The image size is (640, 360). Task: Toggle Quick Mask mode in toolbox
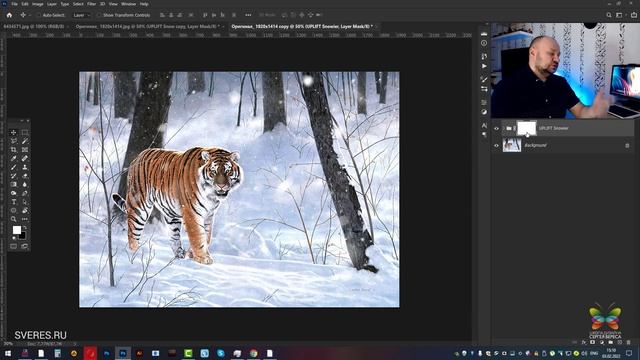pos(13,246)
